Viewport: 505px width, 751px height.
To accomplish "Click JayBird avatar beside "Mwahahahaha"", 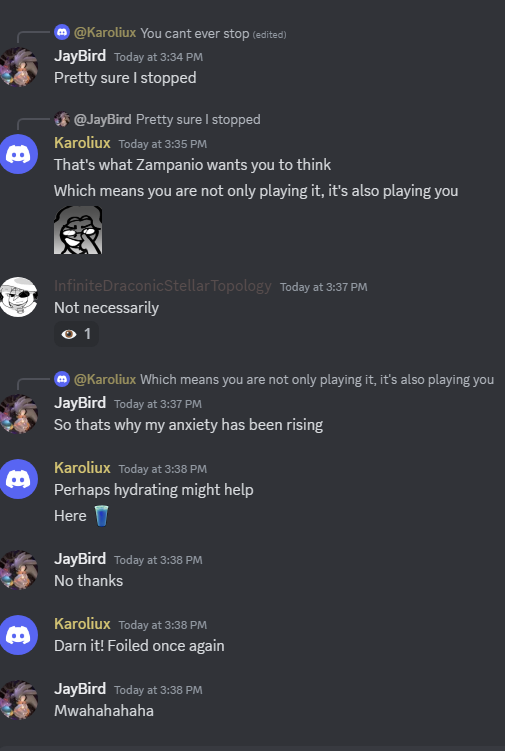I will tap(19, 700).
